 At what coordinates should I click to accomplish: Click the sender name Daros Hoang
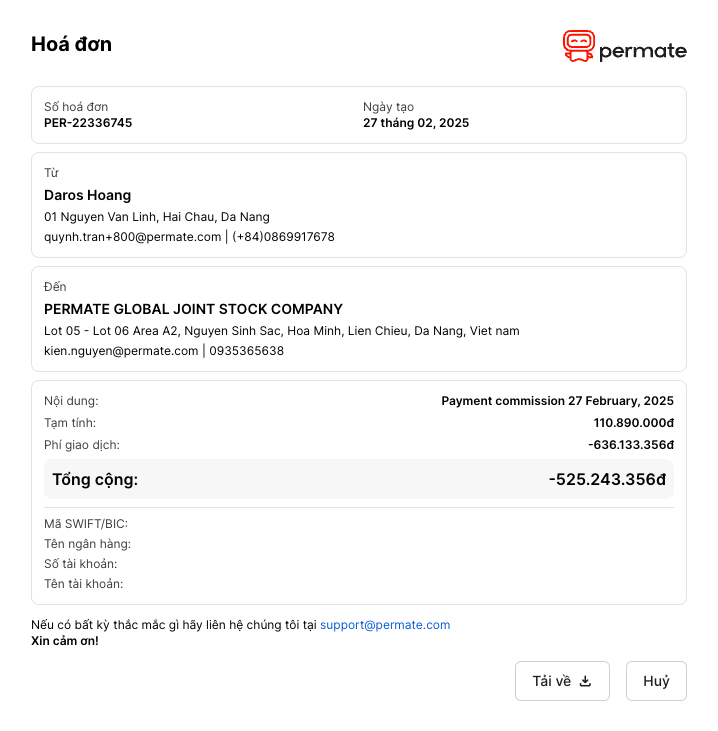(x=88, y=195)
